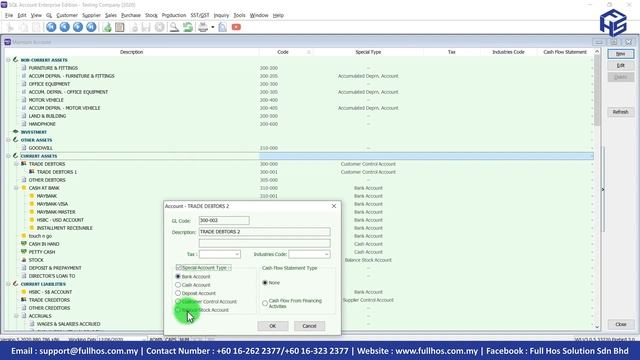Click the Description field showing TRADE DEBTORS 2
This screenshot has height=360, width=640.
(264, 232)
